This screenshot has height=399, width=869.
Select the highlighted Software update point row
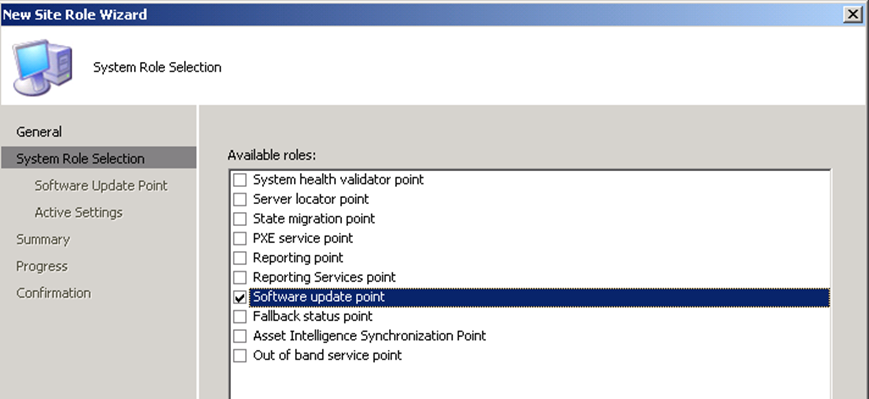(539, 297)
